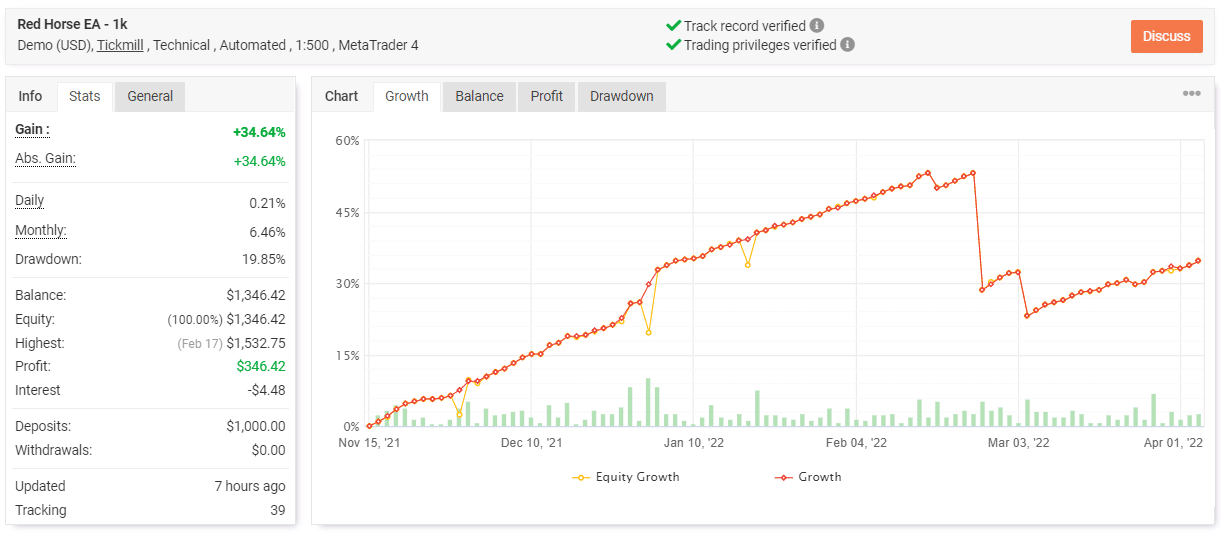Click the Monthly stat label

pos(41,231)
